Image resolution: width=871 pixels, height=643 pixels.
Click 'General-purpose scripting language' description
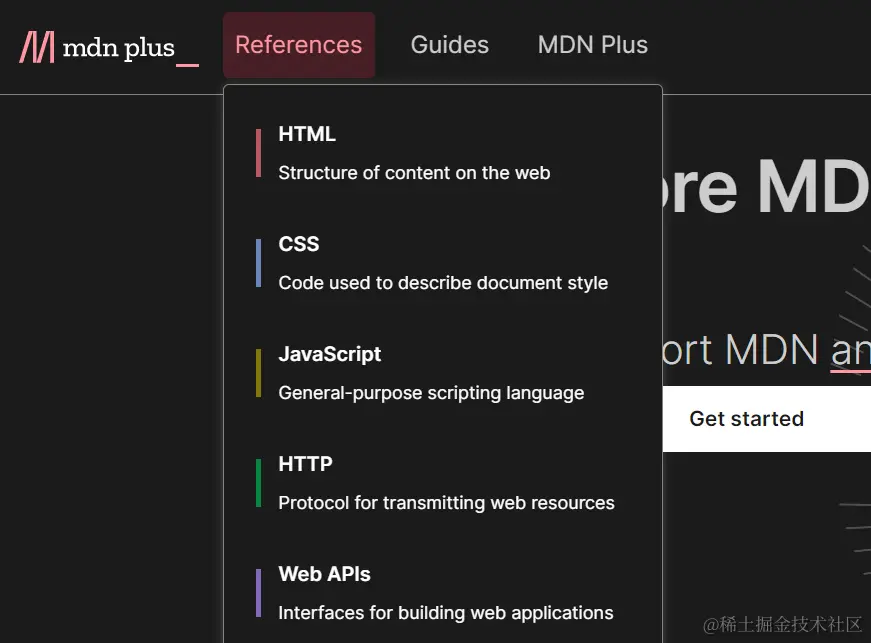[431, 393]
